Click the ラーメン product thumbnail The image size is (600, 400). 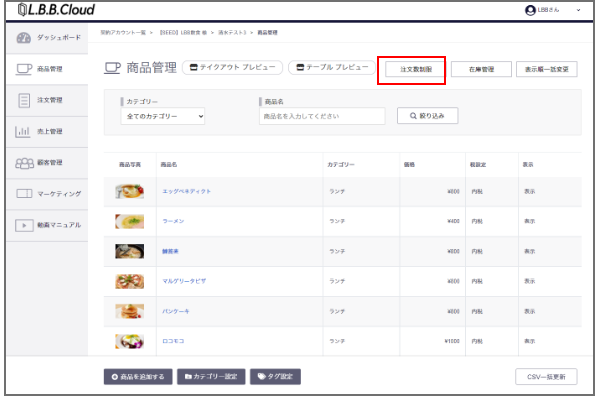130,221
